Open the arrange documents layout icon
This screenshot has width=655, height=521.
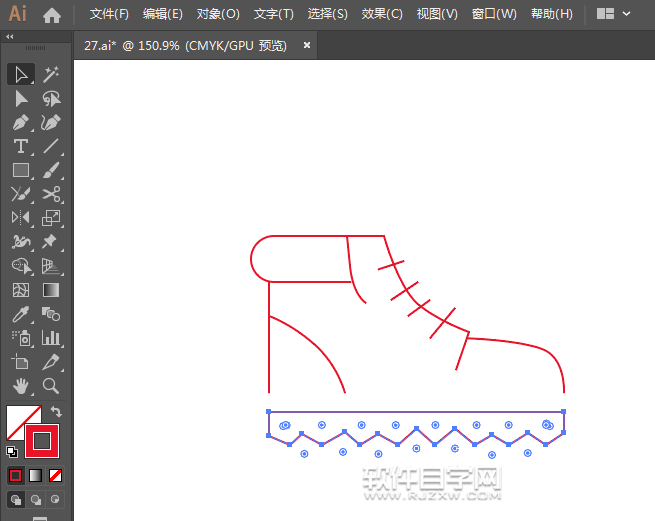(605, 14)
